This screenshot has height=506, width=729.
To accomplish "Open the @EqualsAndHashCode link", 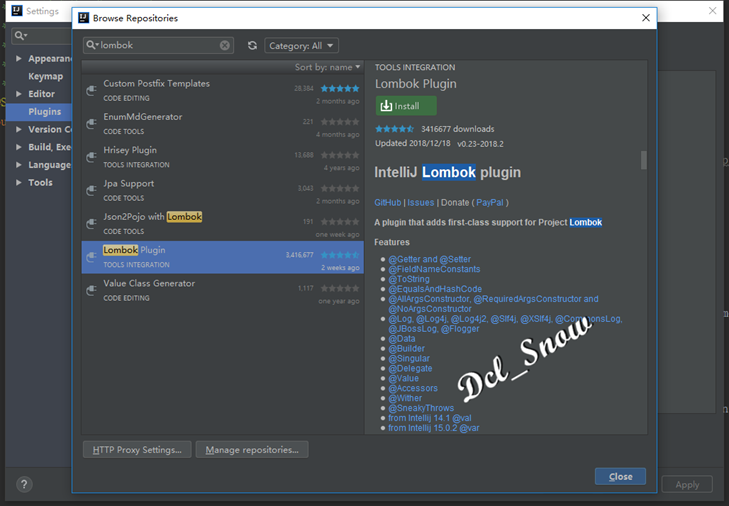I will tap(435, 289).
